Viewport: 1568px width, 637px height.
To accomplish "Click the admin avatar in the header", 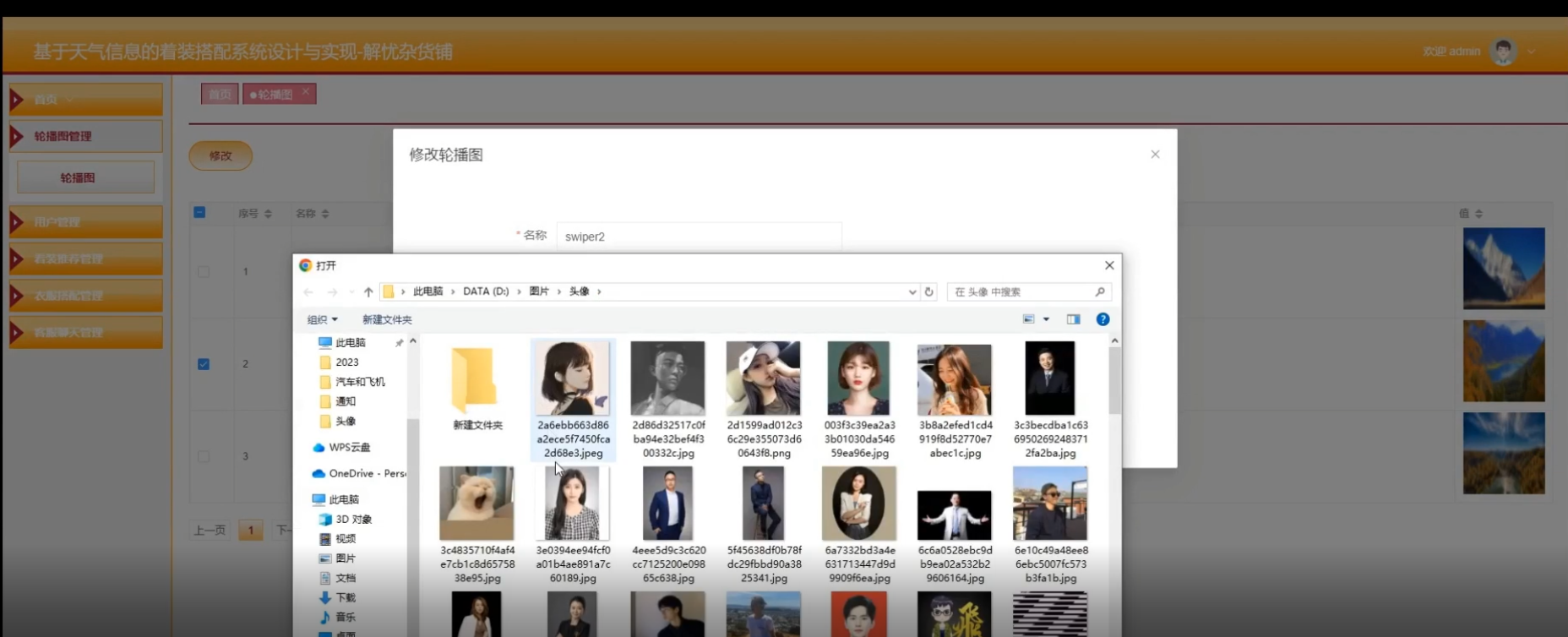I will (1503, 52).
